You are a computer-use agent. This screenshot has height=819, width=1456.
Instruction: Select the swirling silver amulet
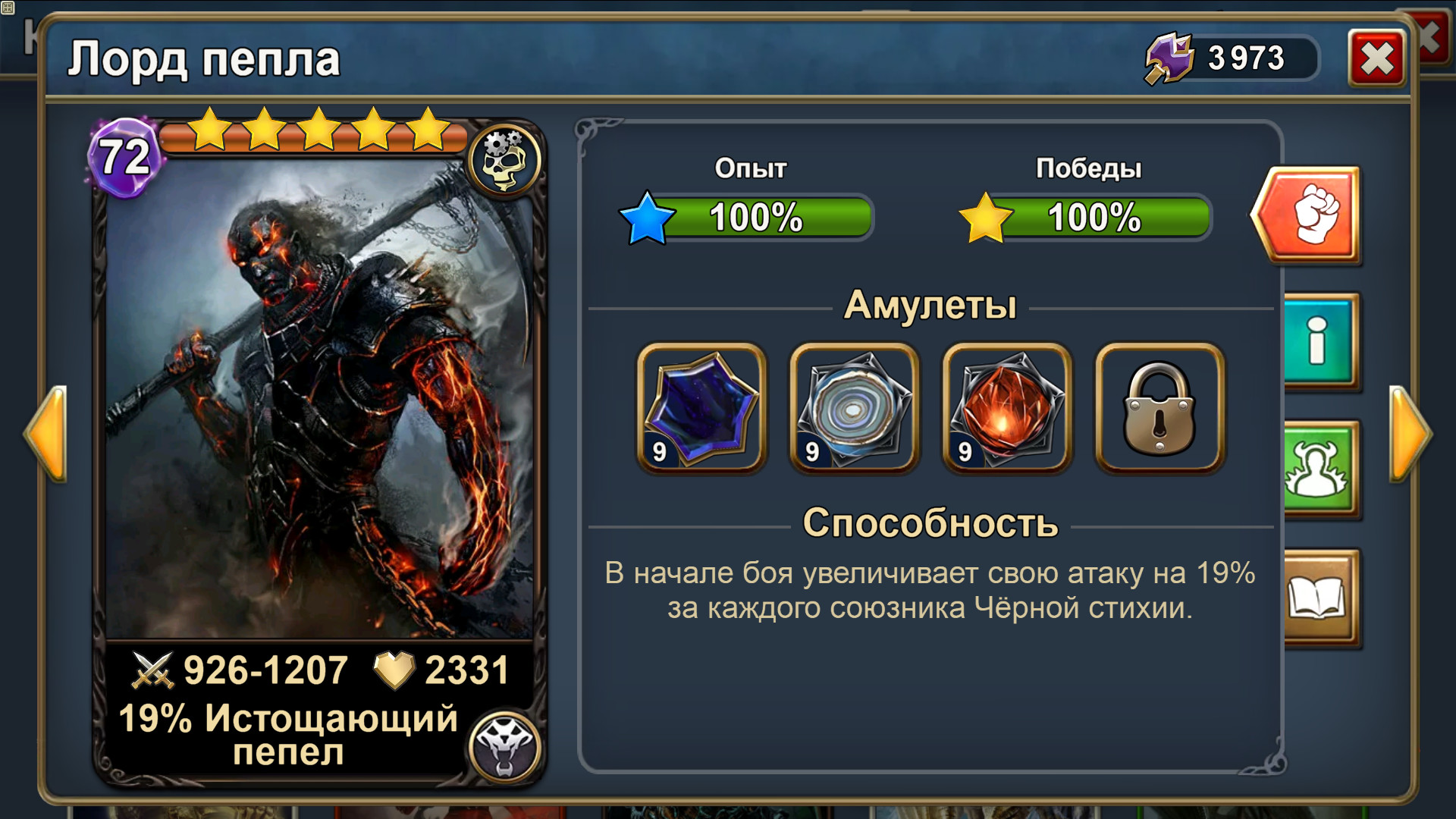pyautogui.click(x=855, y=408)
